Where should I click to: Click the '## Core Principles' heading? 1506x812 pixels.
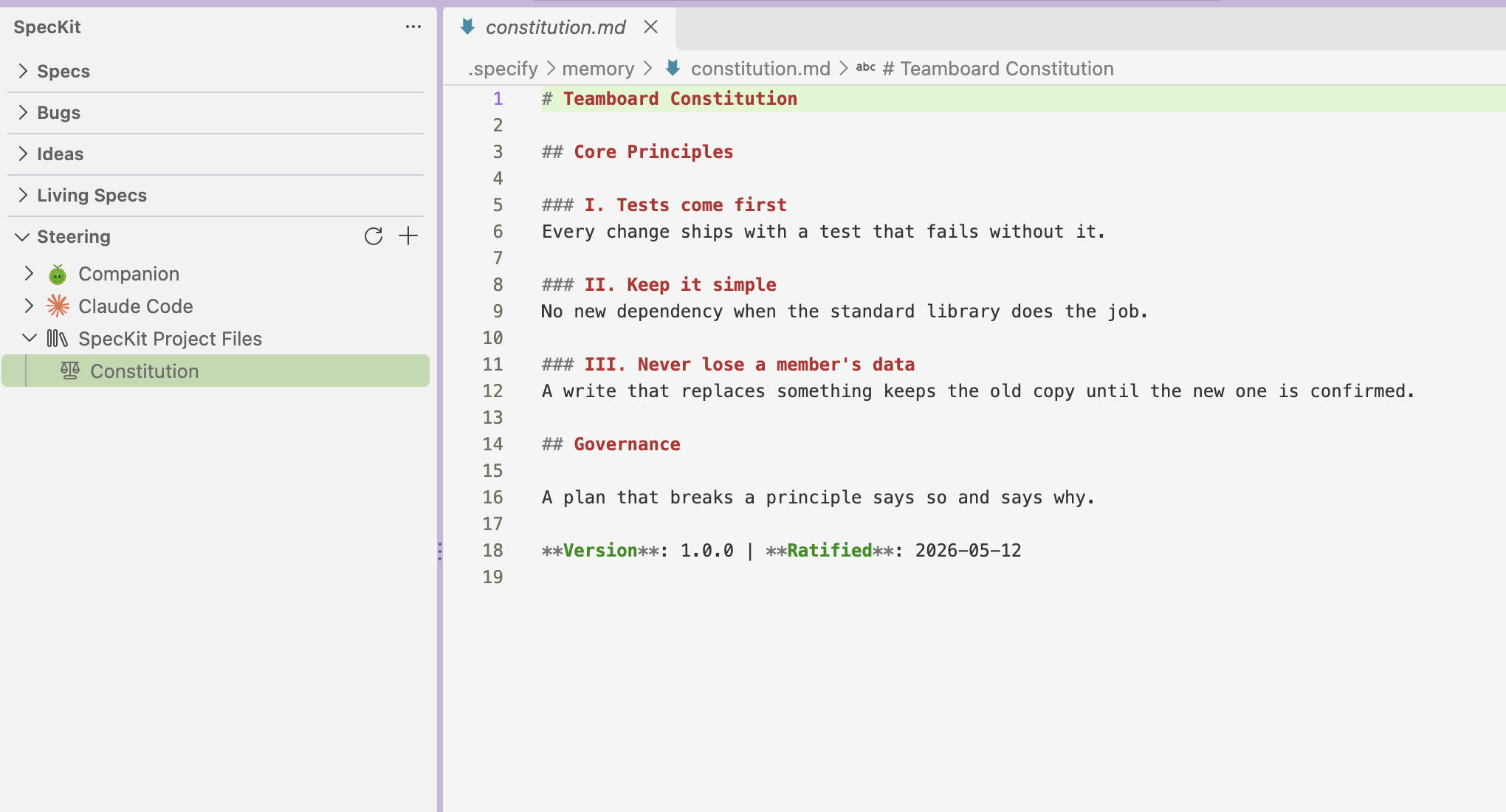pyautogui.click(x=638, y=152)
